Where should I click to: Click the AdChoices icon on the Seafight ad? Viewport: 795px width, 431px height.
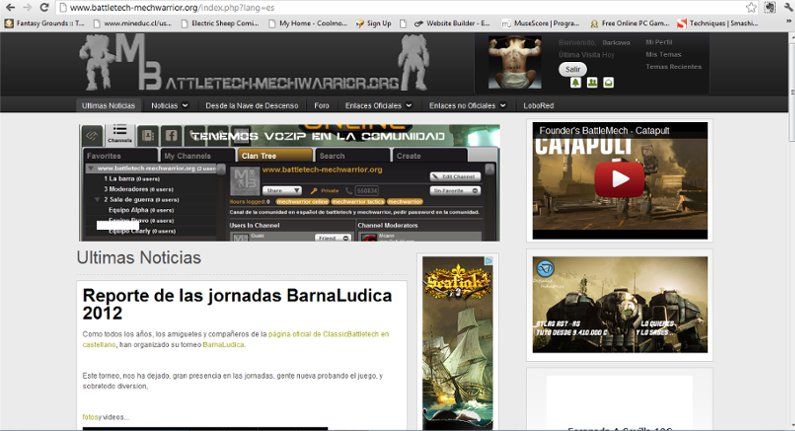(x=489, y=261)
